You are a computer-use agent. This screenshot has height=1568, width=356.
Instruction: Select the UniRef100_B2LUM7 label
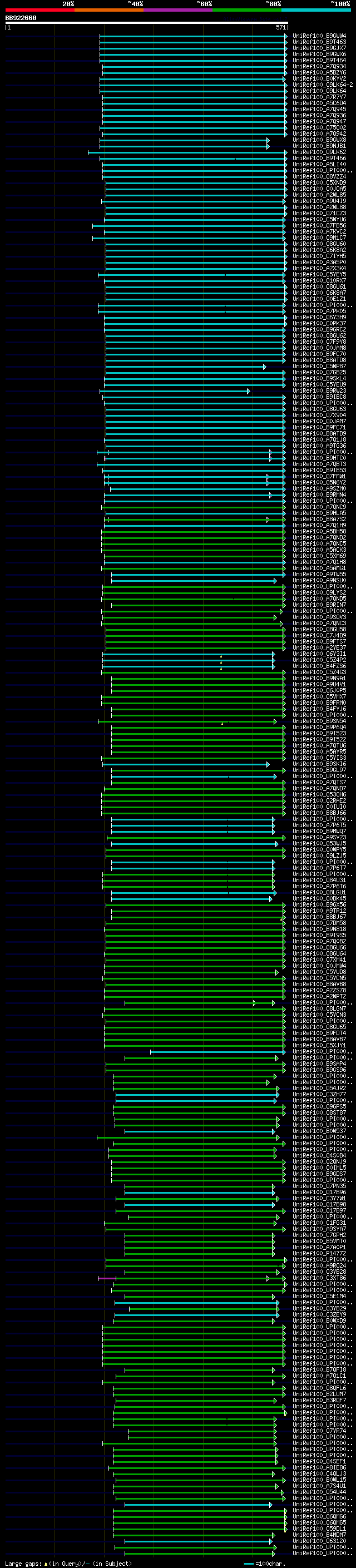tap(319, 1394)
